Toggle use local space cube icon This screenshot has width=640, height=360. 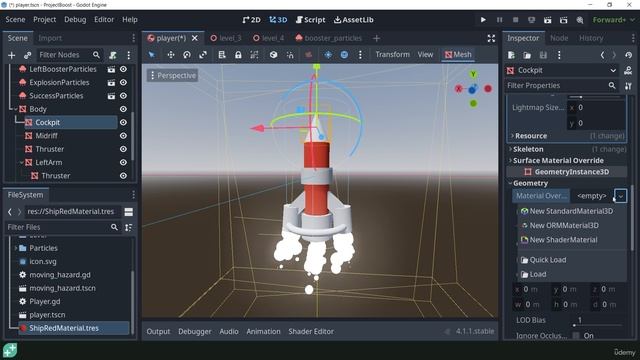coord(273,55)
